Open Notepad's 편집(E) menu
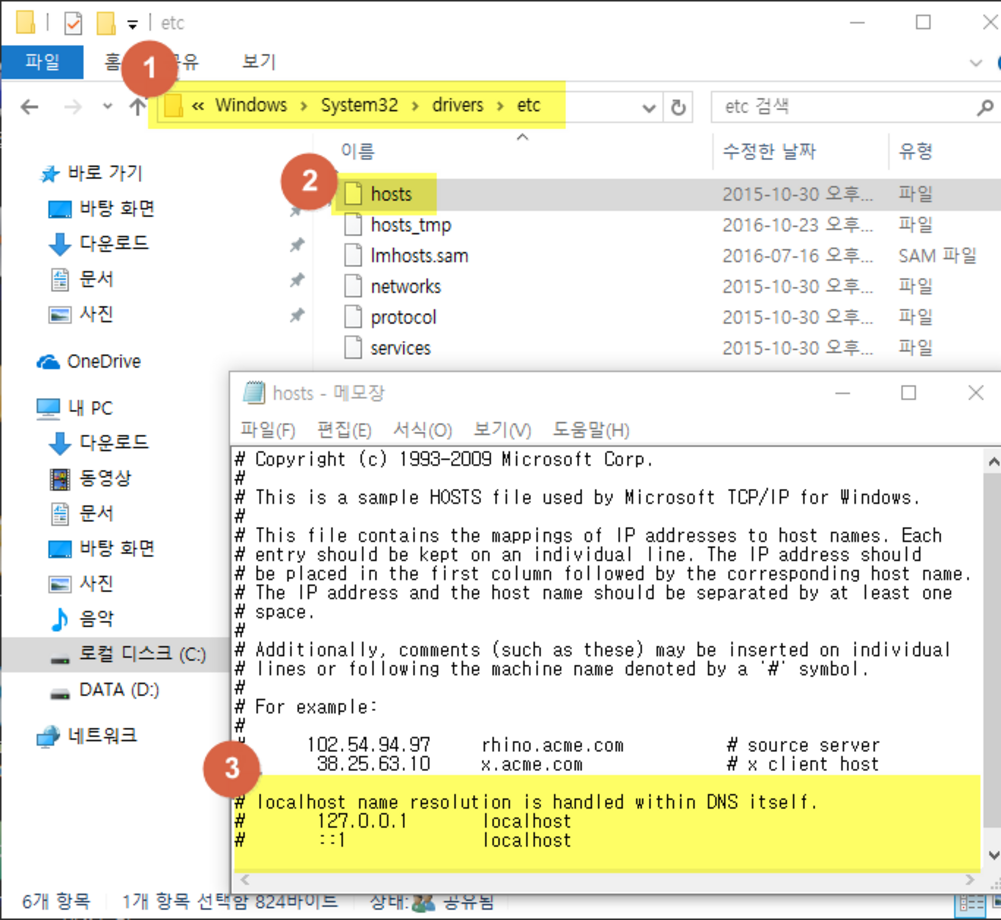Screen dimensions: 1001x920 344,430
